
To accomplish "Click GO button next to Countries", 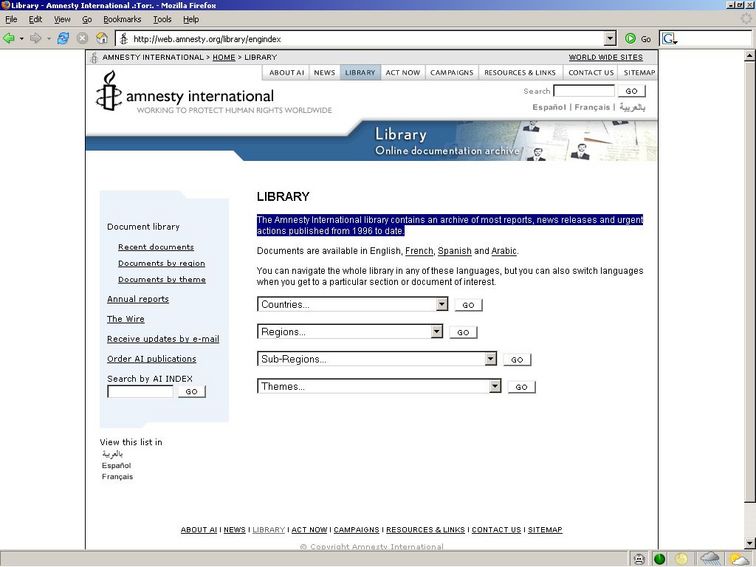I will 468,305.
